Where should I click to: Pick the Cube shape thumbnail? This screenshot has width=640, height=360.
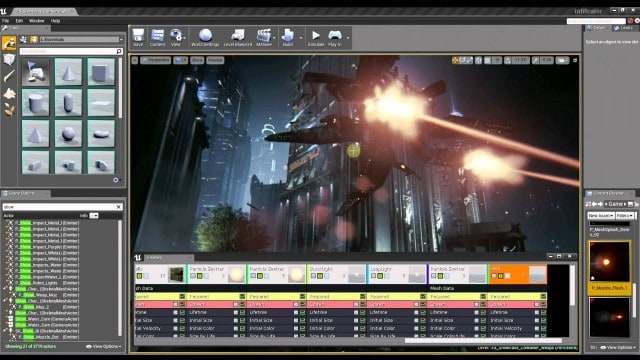pos(101,72)
